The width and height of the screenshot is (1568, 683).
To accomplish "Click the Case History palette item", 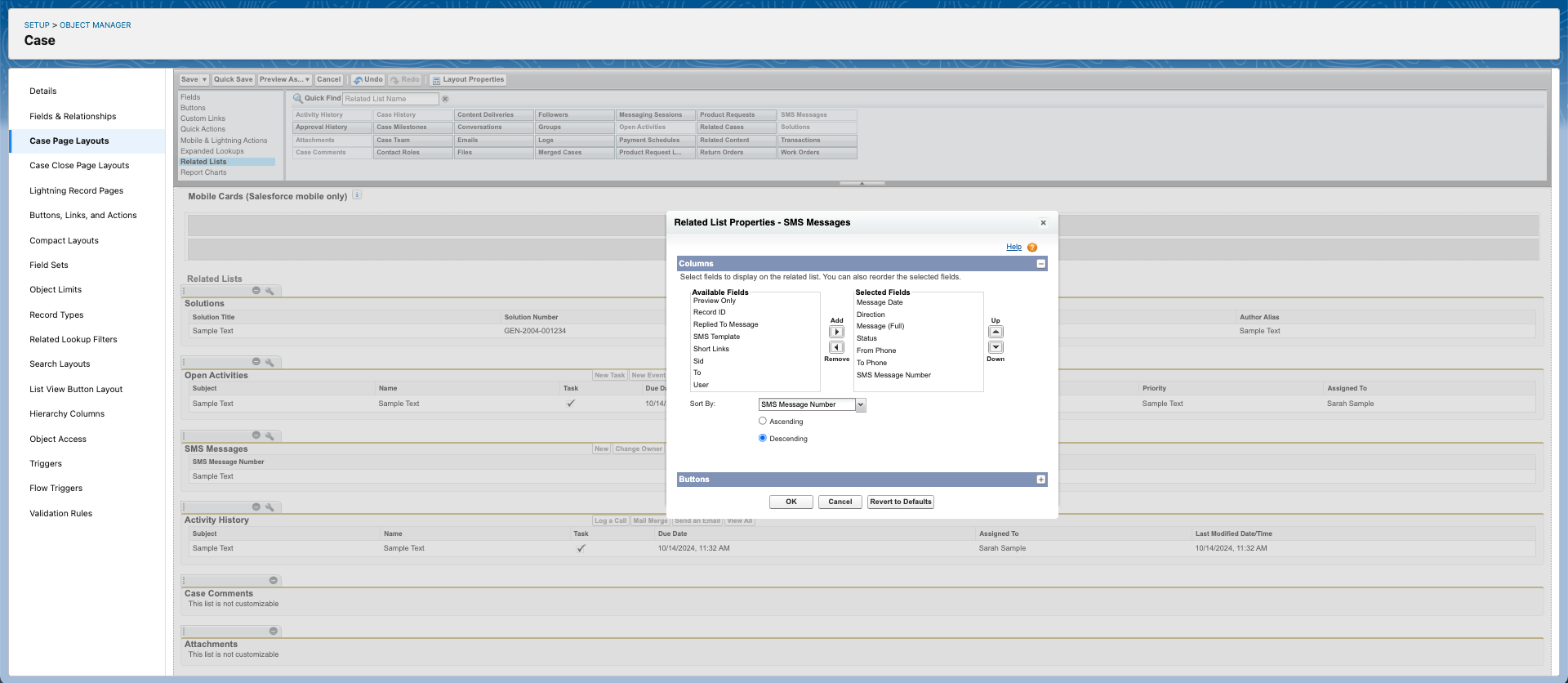I will coord(413,115).
